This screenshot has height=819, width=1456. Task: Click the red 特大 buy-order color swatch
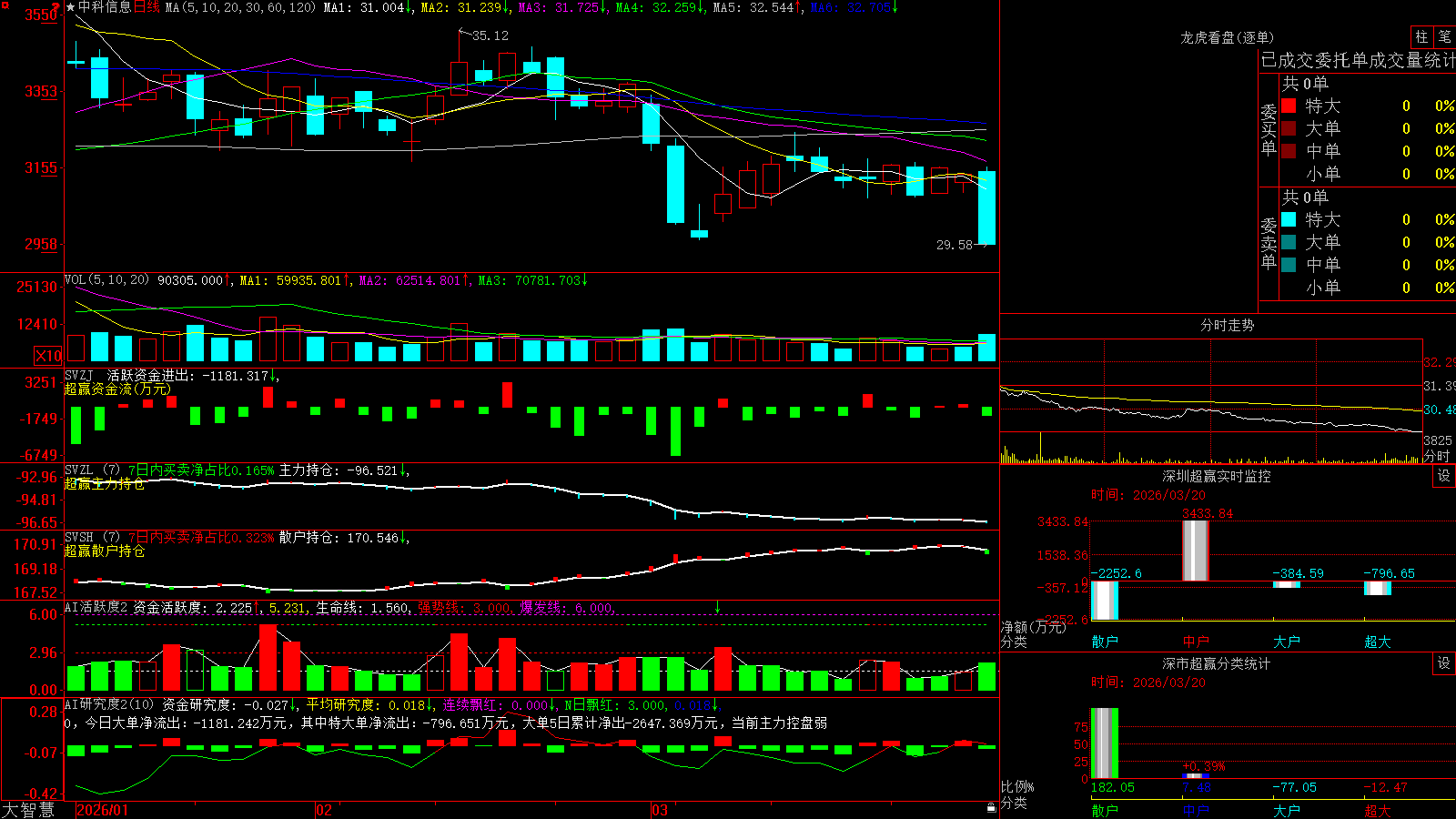1289,106
